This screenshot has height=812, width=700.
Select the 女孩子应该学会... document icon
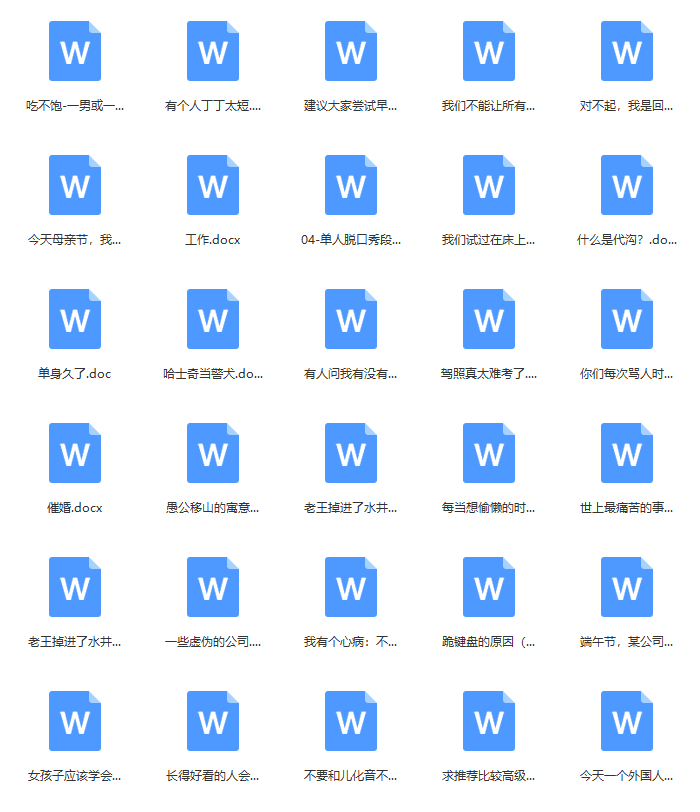pos(75,721)
